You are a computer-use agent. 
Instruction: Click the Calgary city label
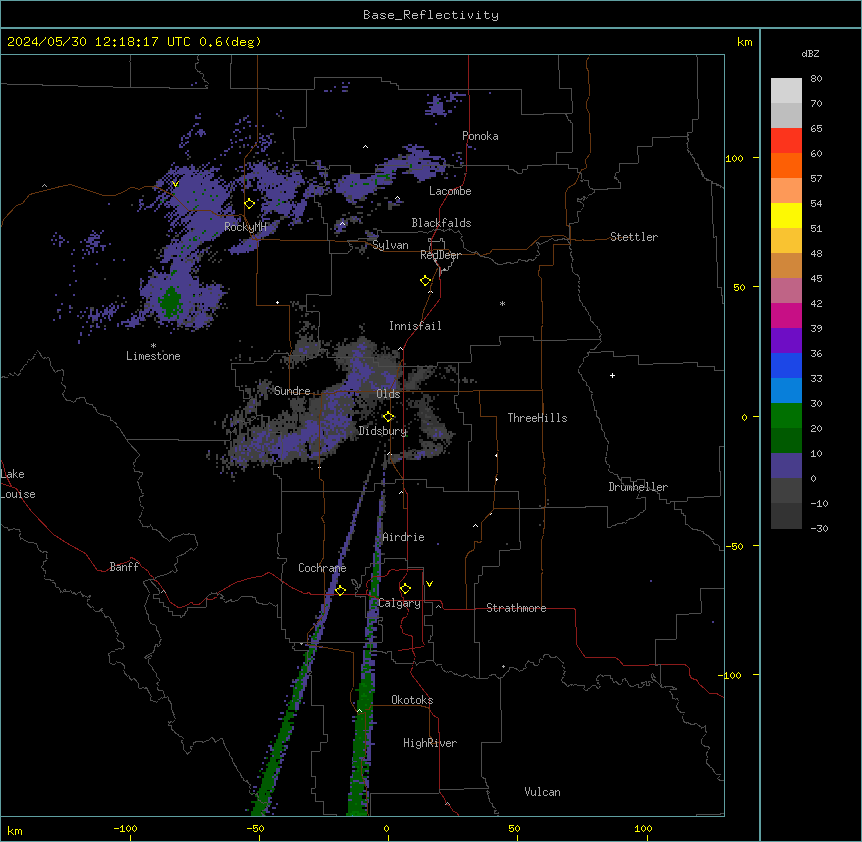tap(399, 603)
